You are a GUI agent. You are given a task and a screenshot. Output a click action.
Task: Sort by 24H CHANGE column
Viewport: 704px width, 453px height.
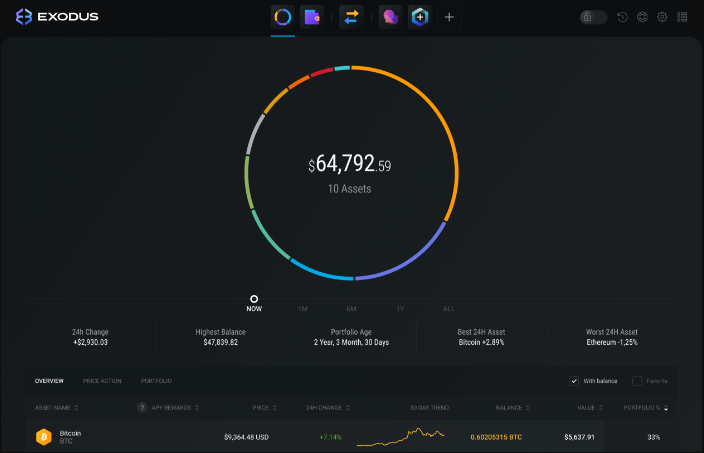(x=328, y=408)
